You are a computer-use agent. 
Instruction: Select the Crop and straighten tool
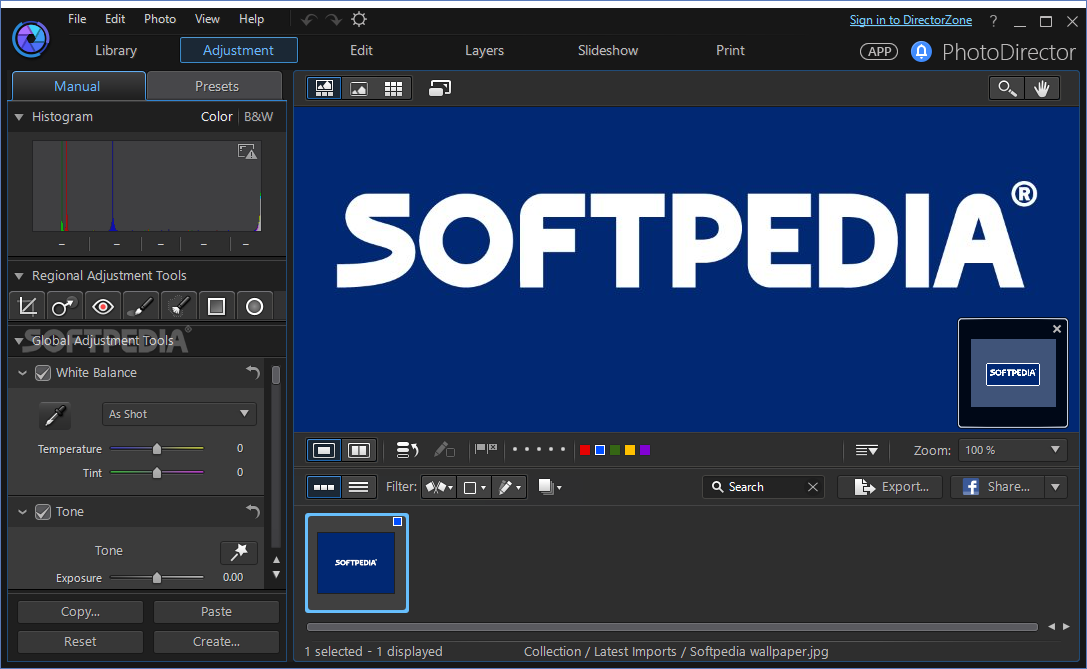(x=27, y=306)
